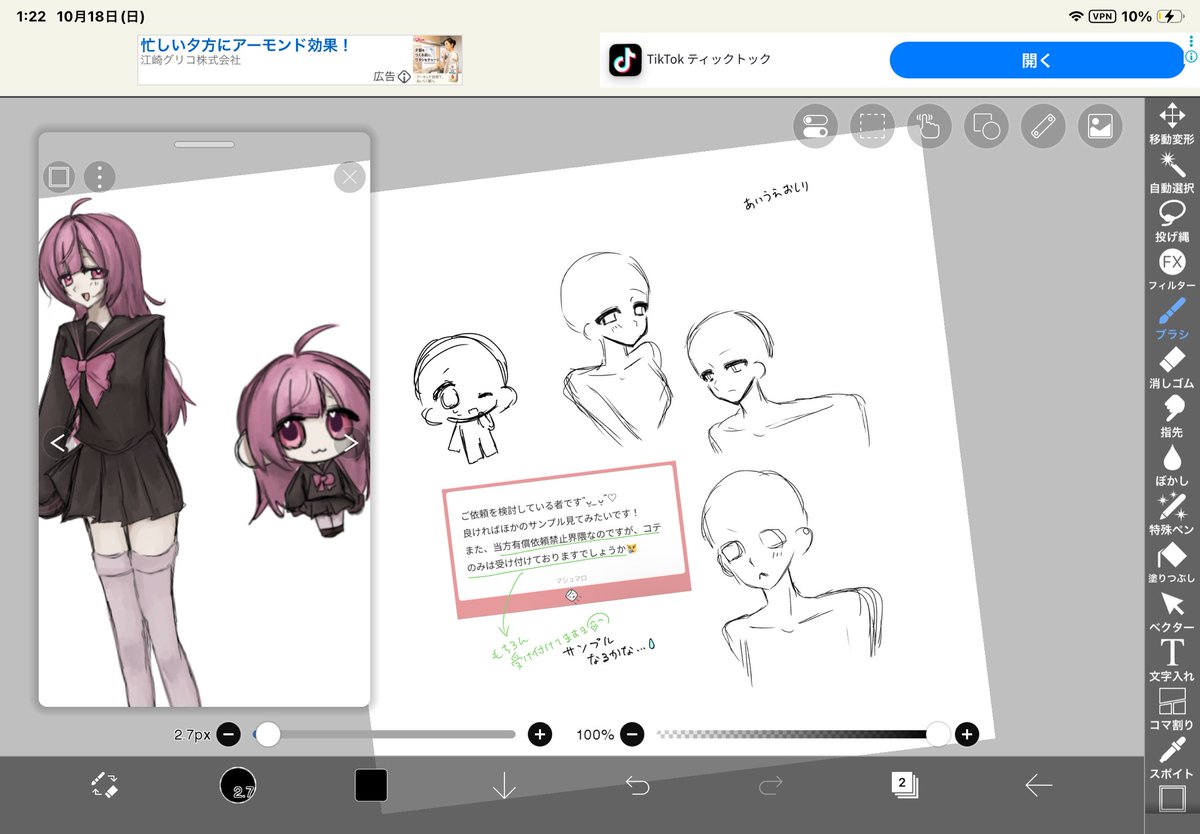This screenshot has width=1200, height=834.
Task: Open the layers panel showing 2
Action: 904,785
